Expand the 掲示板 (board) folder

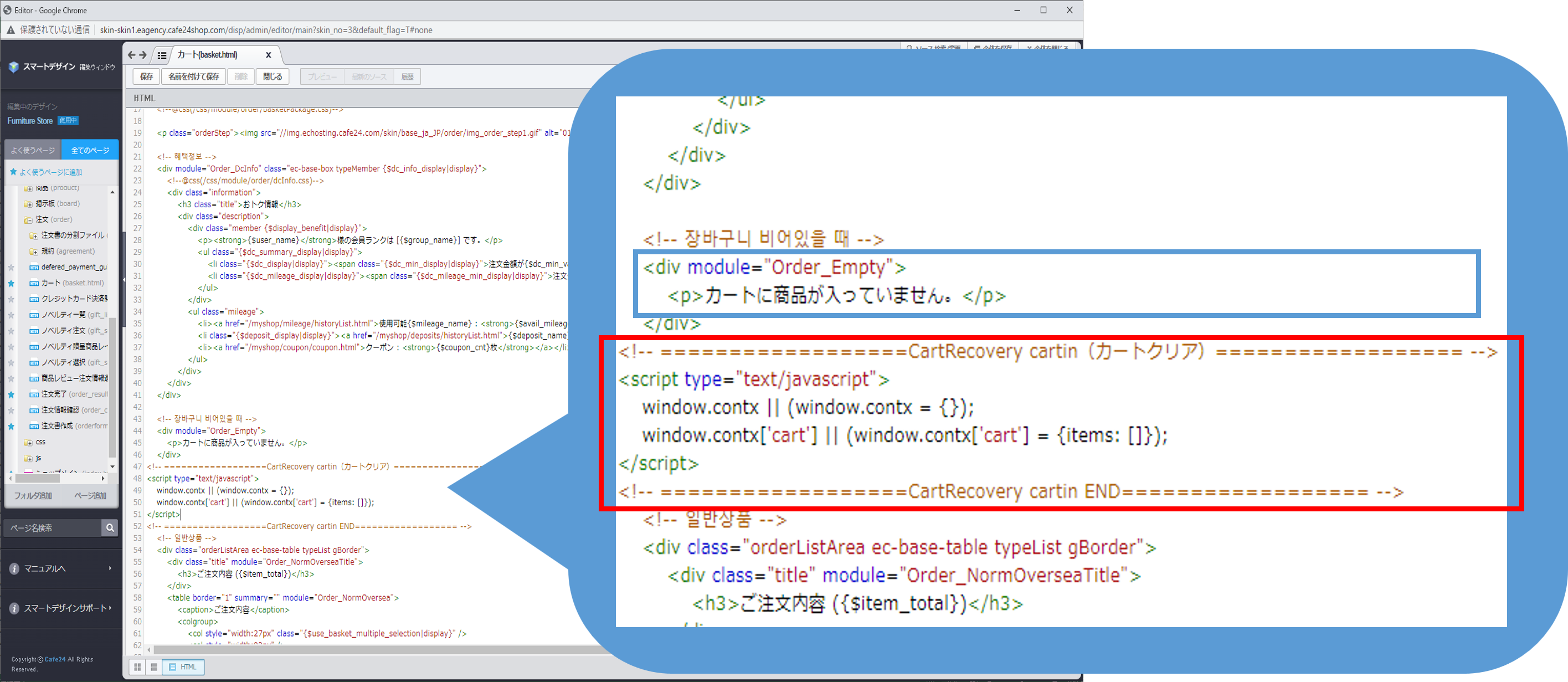28,204
